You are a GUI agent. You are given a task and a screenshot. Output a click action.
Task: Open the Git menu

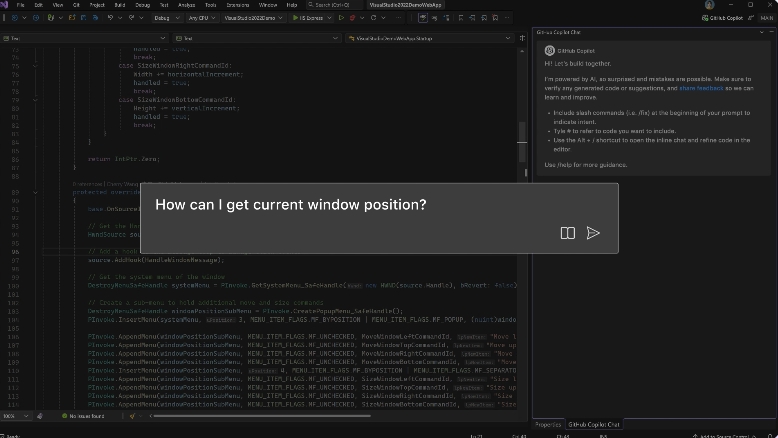coord(76,5)
